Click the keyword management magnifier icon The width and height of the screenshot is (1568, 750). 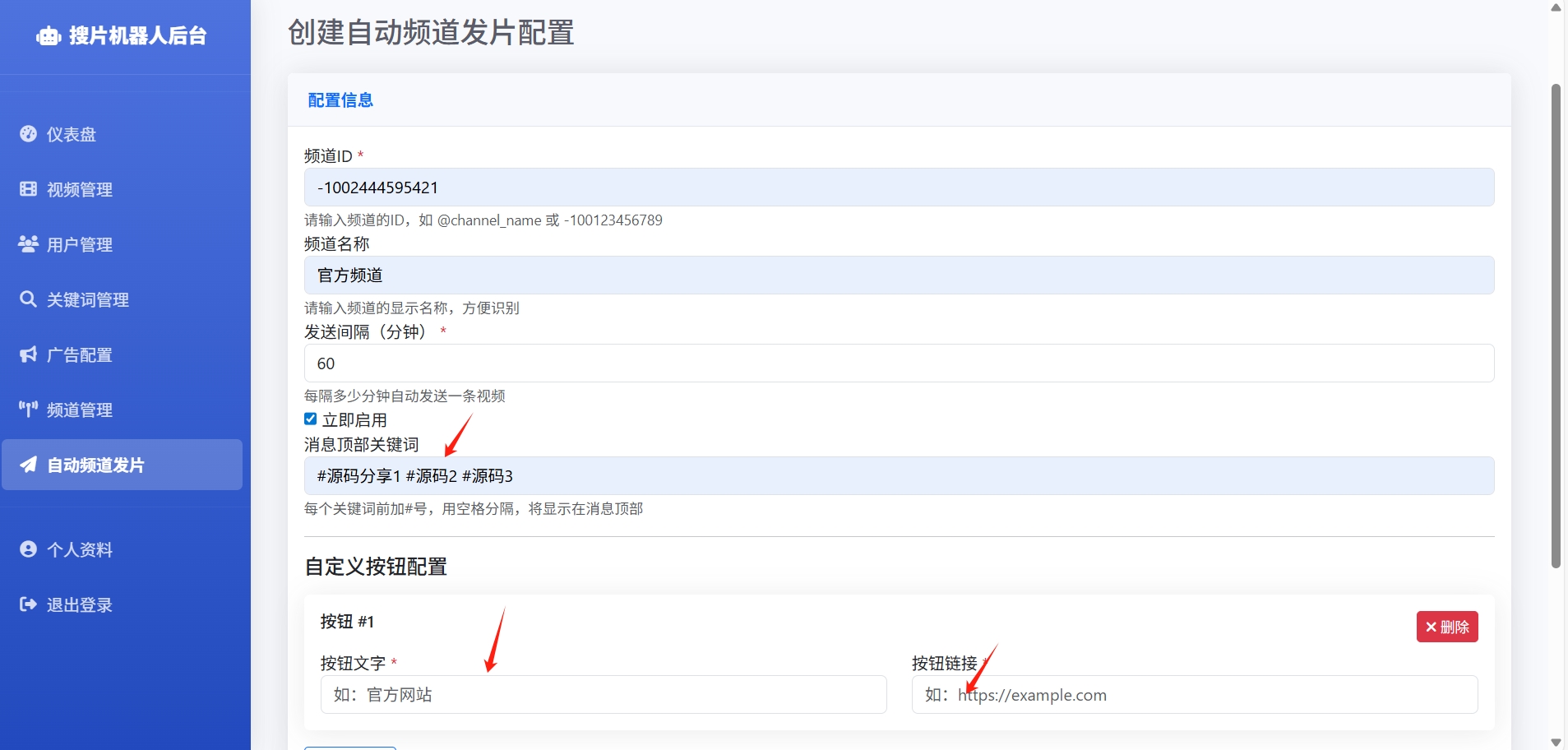tap(28, 299)
